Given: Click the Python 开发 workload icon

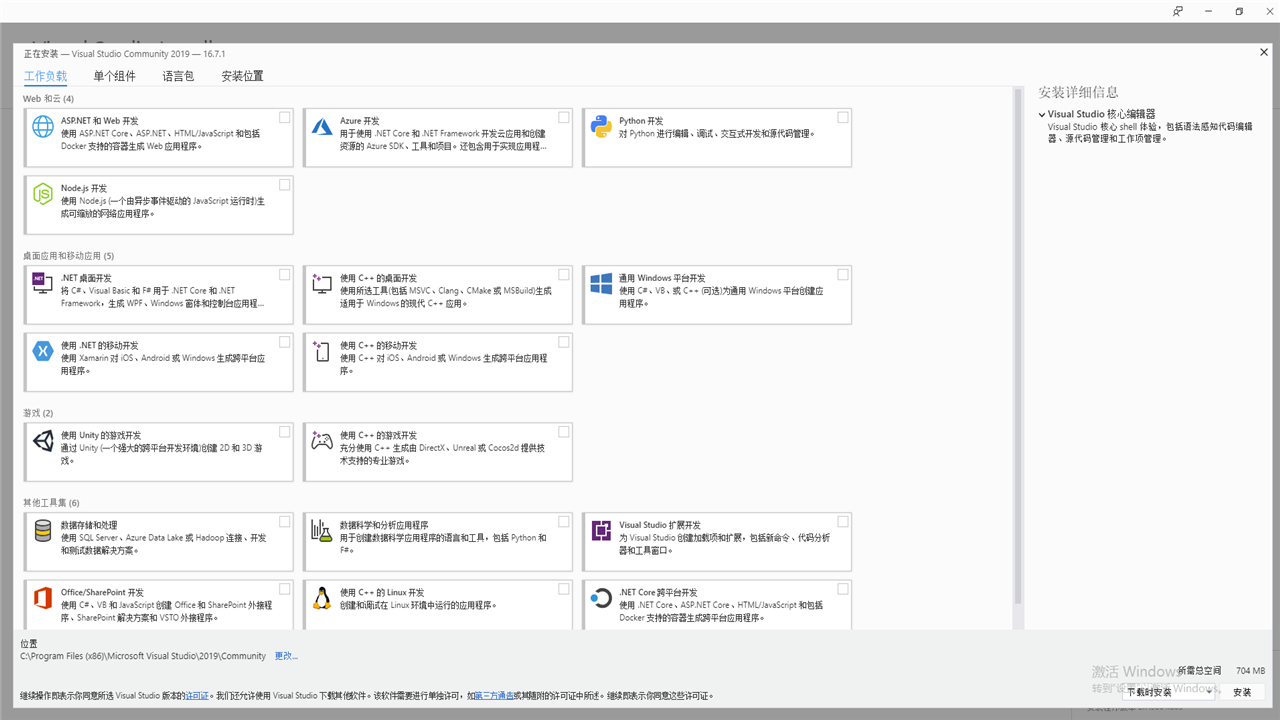Looking at the screenshot, I should [601, 127].
